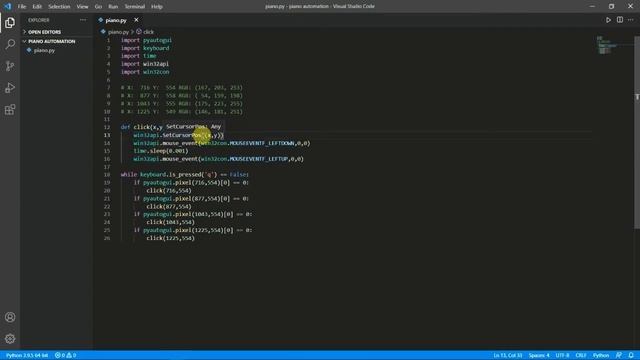Open the Manage gear icon
The height and width of the screenshot is (360, 640).
coord(10,338)
